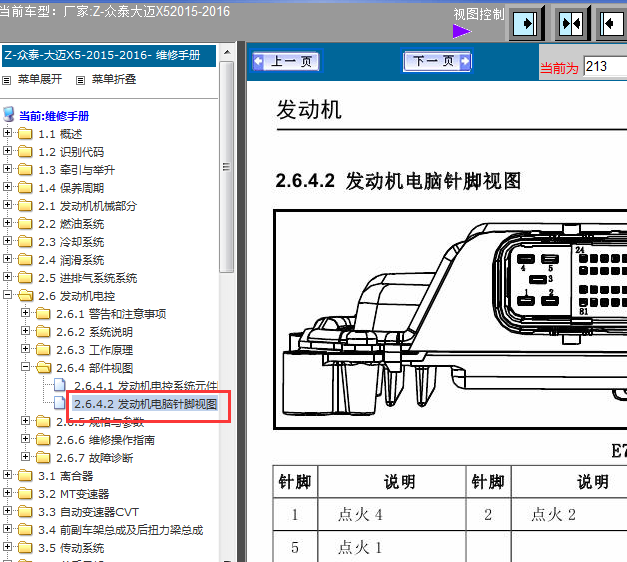This screenshot has width=627, height=562.
Task: Click the view control left-arrow panel icon
Action: 612,23
